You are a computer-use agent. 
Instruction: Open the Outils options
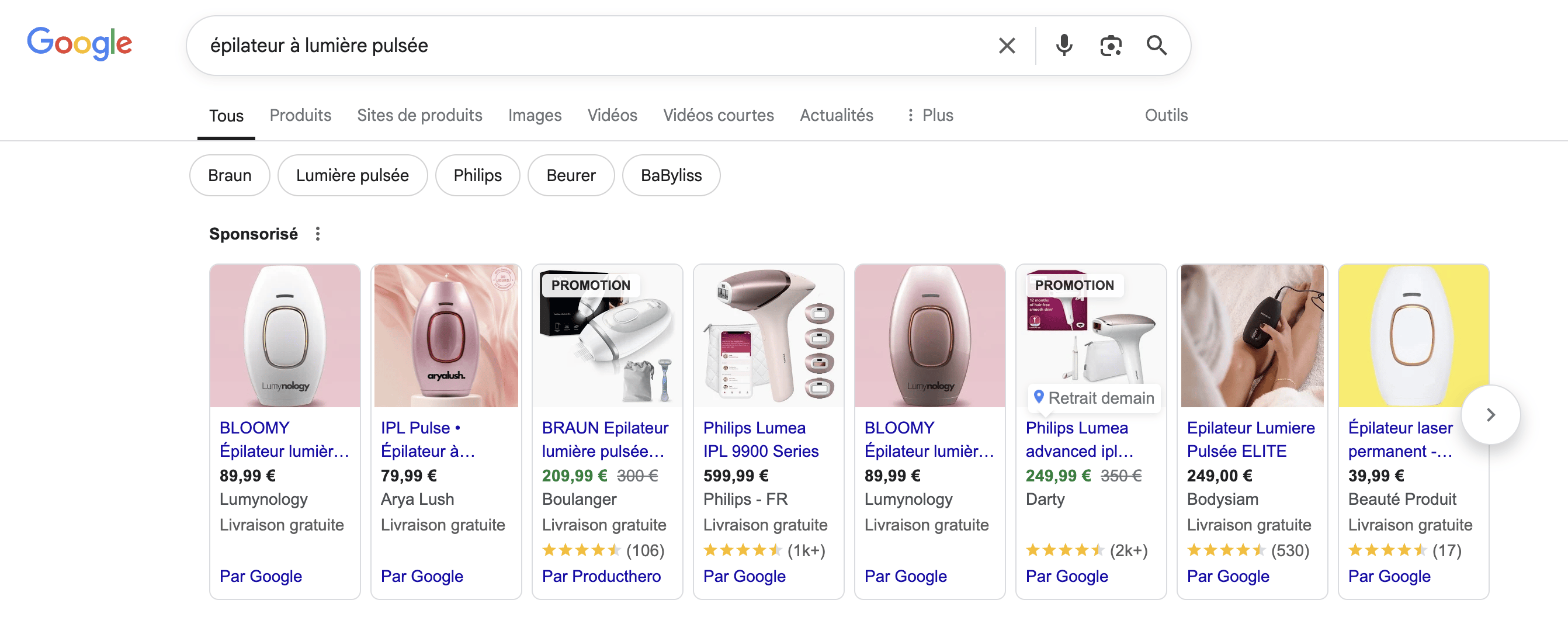tap(1165, 115)
